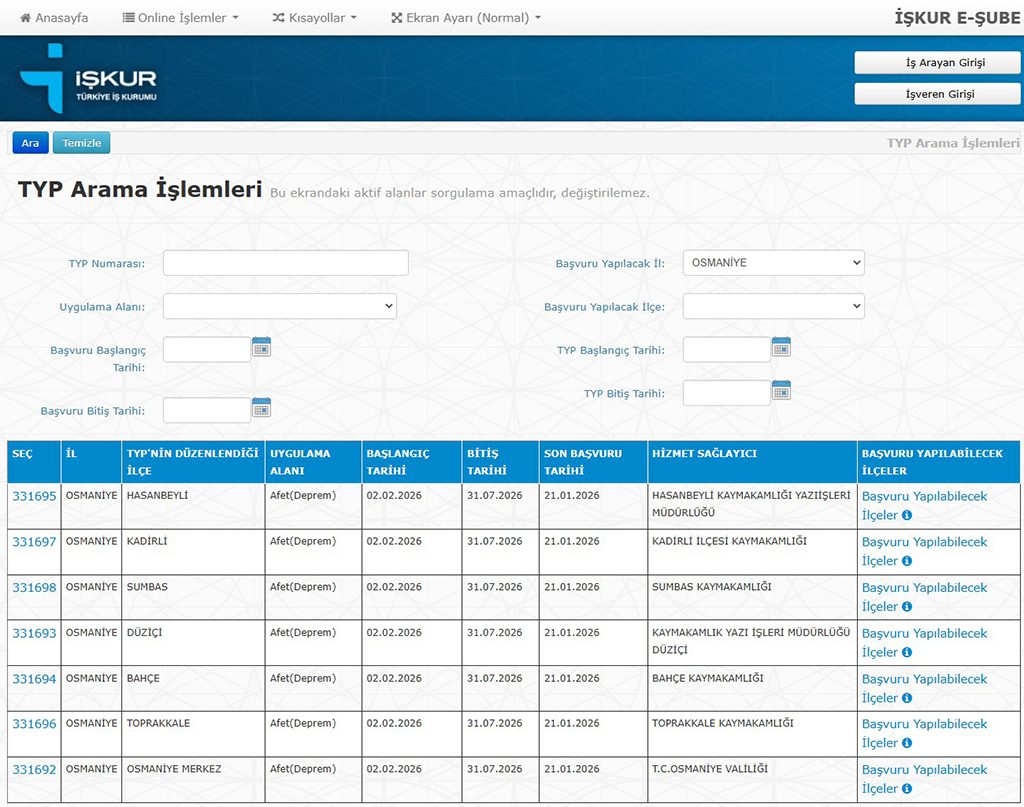1024x807 pixels.
Task: Open calendar for TYP Başlangıç Tarihi
Action: coord(781,347)
